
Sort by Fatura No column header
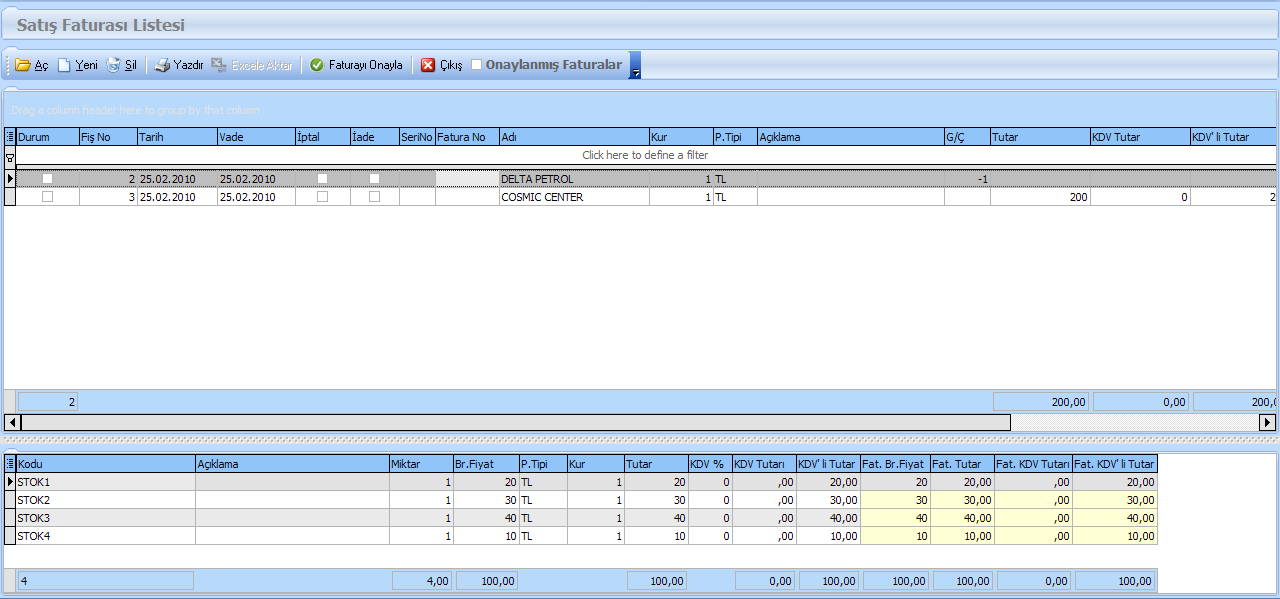[x=467, y=137]
